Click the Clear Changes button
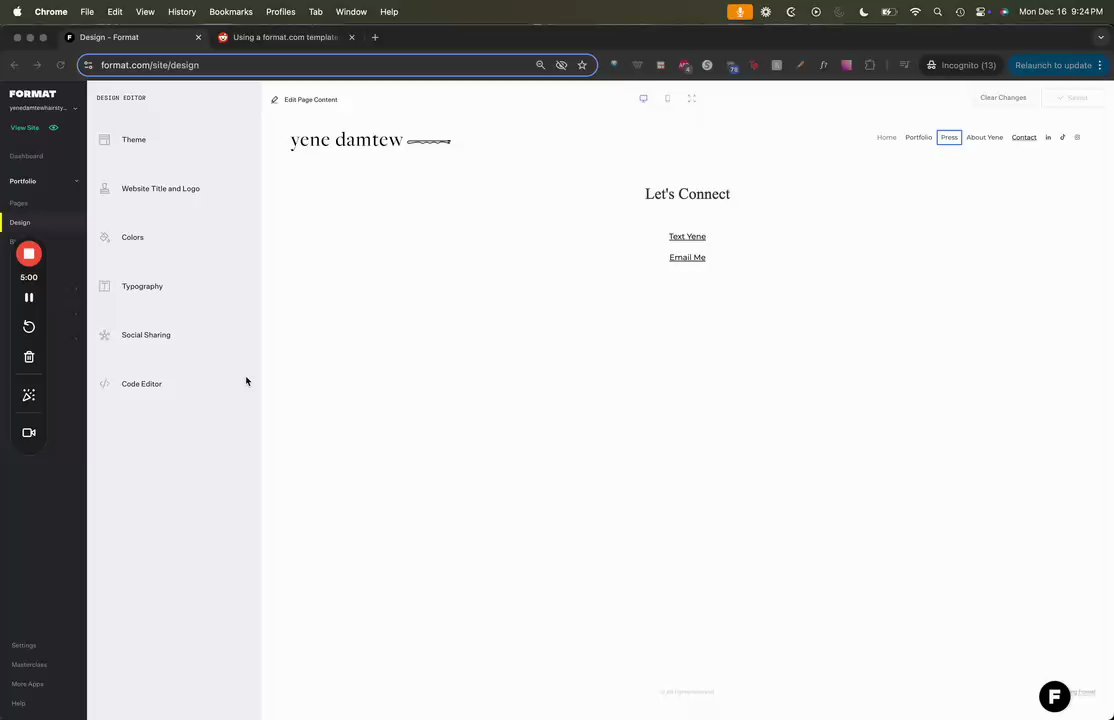 point(1003,98)
